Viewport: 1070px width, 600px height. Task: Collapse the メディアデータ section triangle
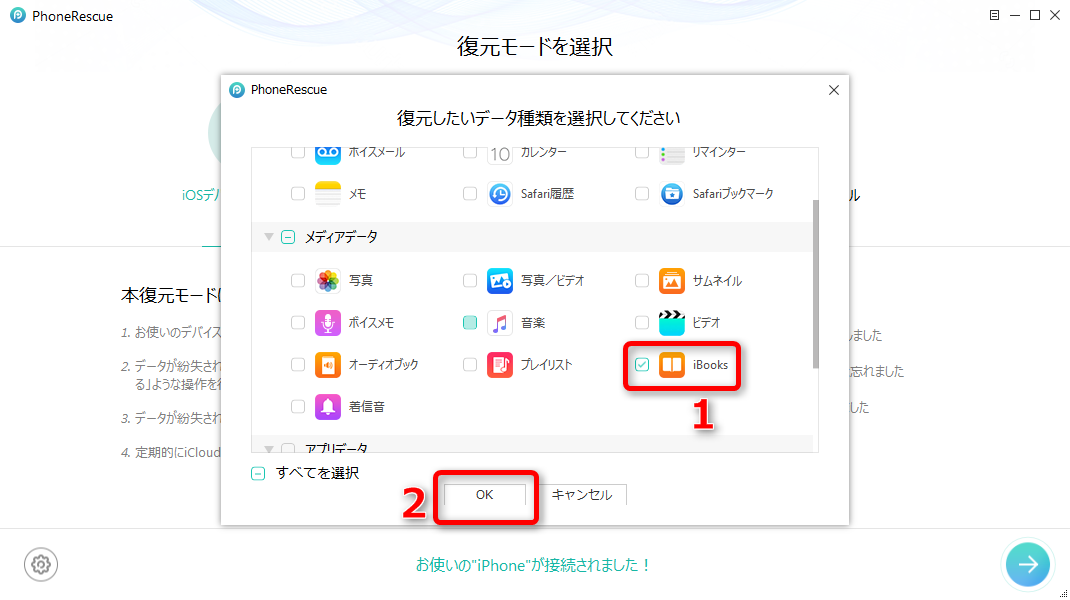click(x=269, y=237)
